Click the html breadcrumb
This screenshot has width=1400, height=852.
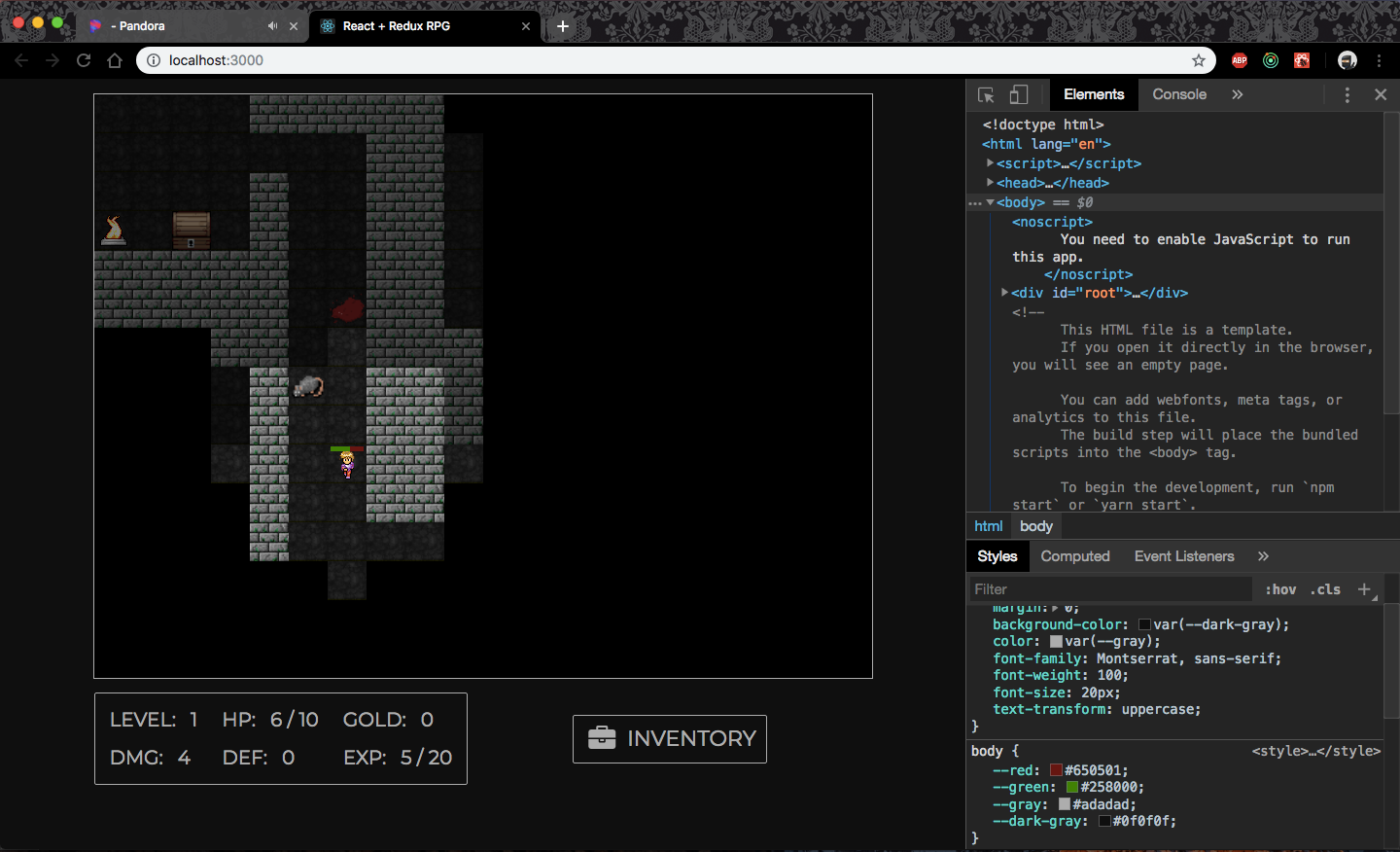click(989, 526)
